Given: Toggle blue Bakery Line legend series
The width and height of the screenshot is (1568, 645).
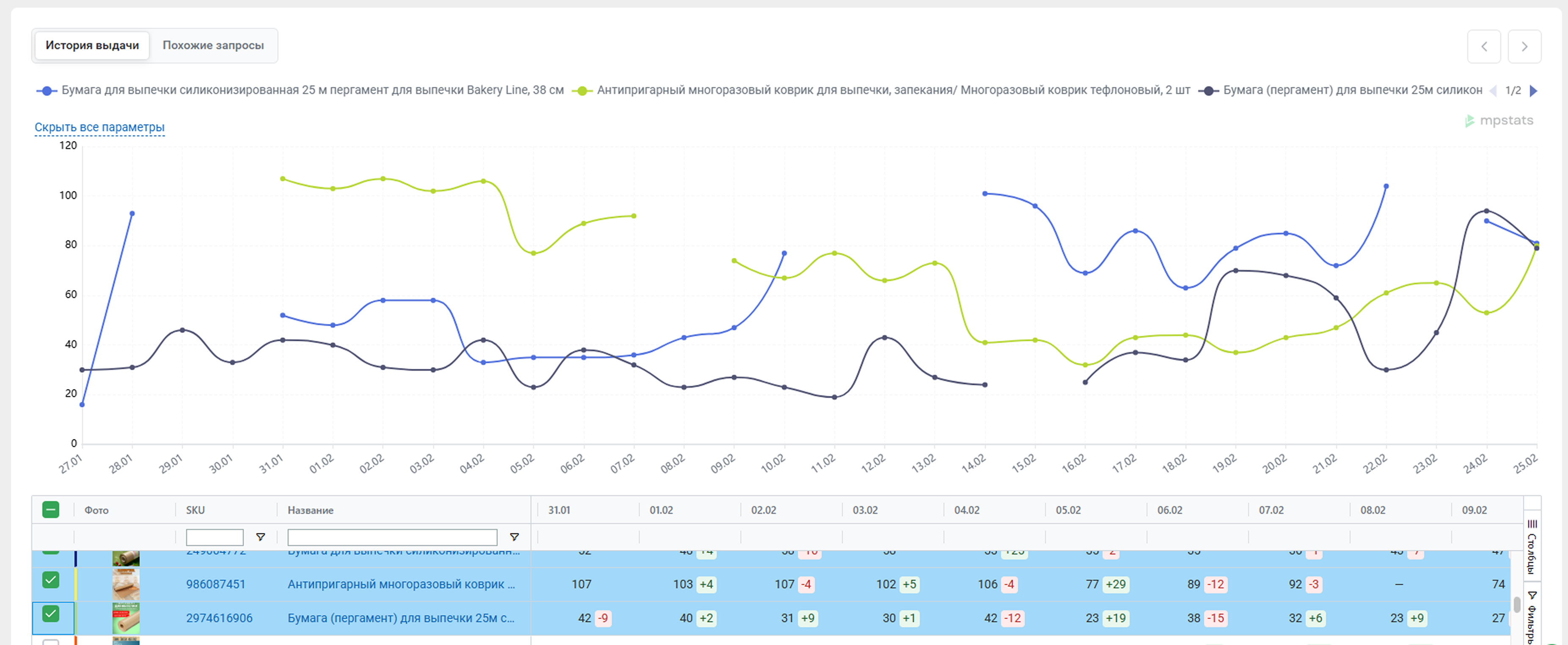Looking at the screenshot, I should tap(312, 90).
